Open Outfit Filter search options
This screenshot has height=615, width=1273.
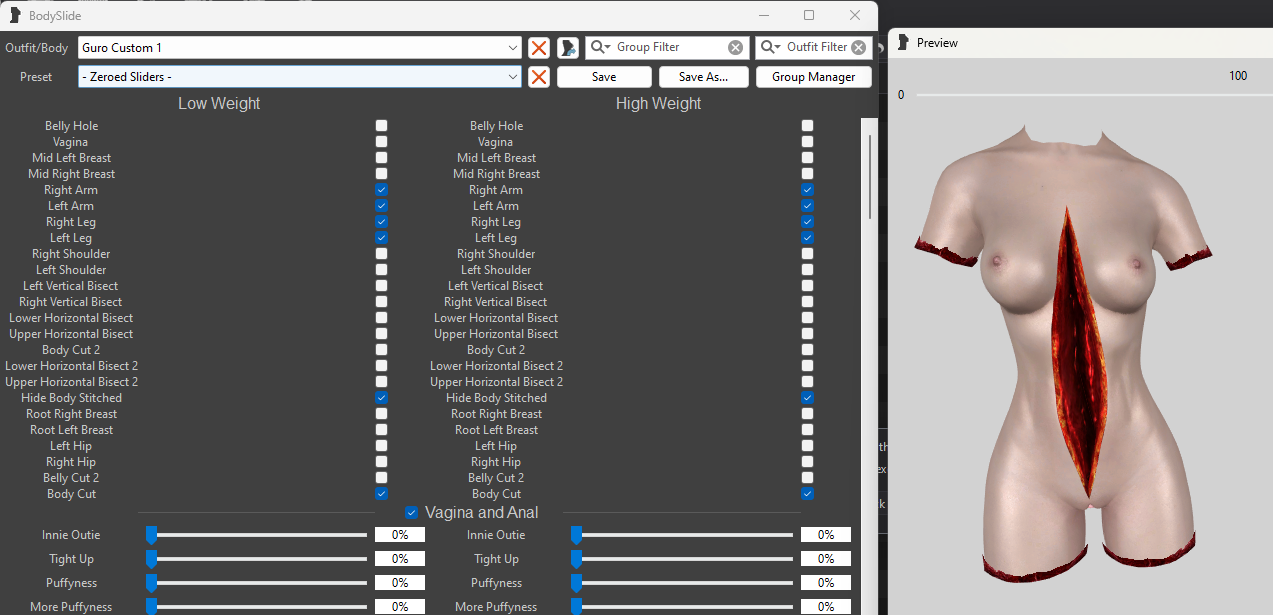click(x=771, y=47)
